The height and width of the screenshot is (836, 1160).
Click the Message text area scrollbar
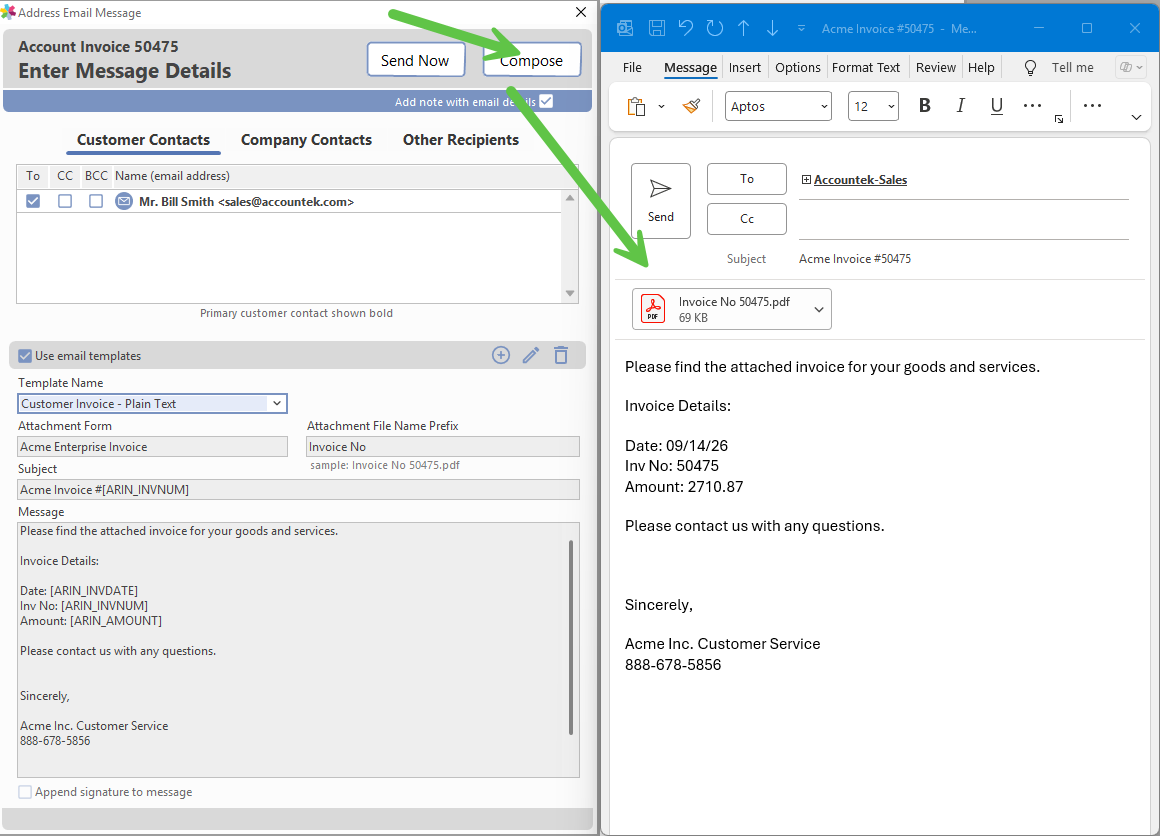[571, 637]
